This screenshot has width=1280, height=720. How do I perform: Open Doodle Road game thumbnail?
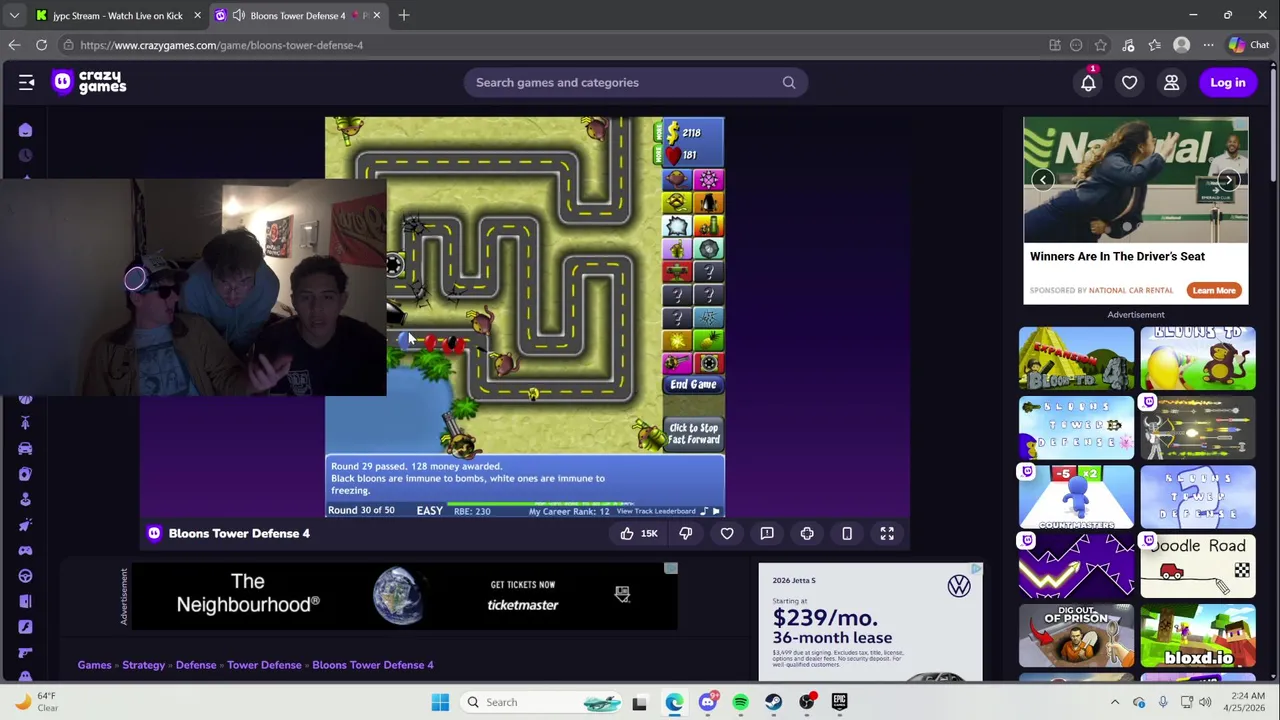tap(1198, 566)
